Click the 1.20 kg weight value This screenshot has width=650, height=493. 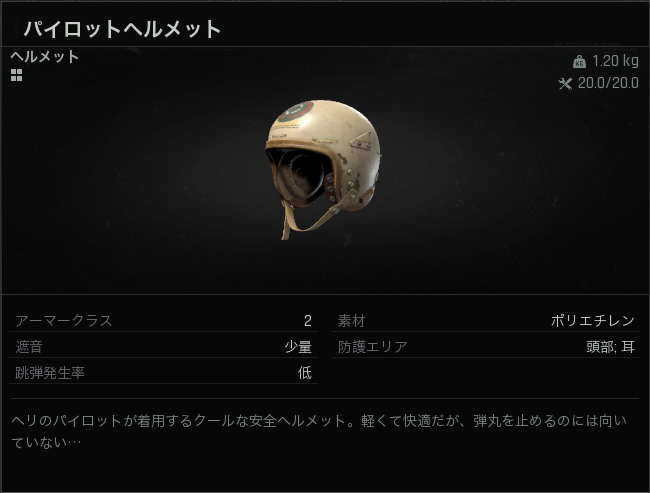pos(615,61)
